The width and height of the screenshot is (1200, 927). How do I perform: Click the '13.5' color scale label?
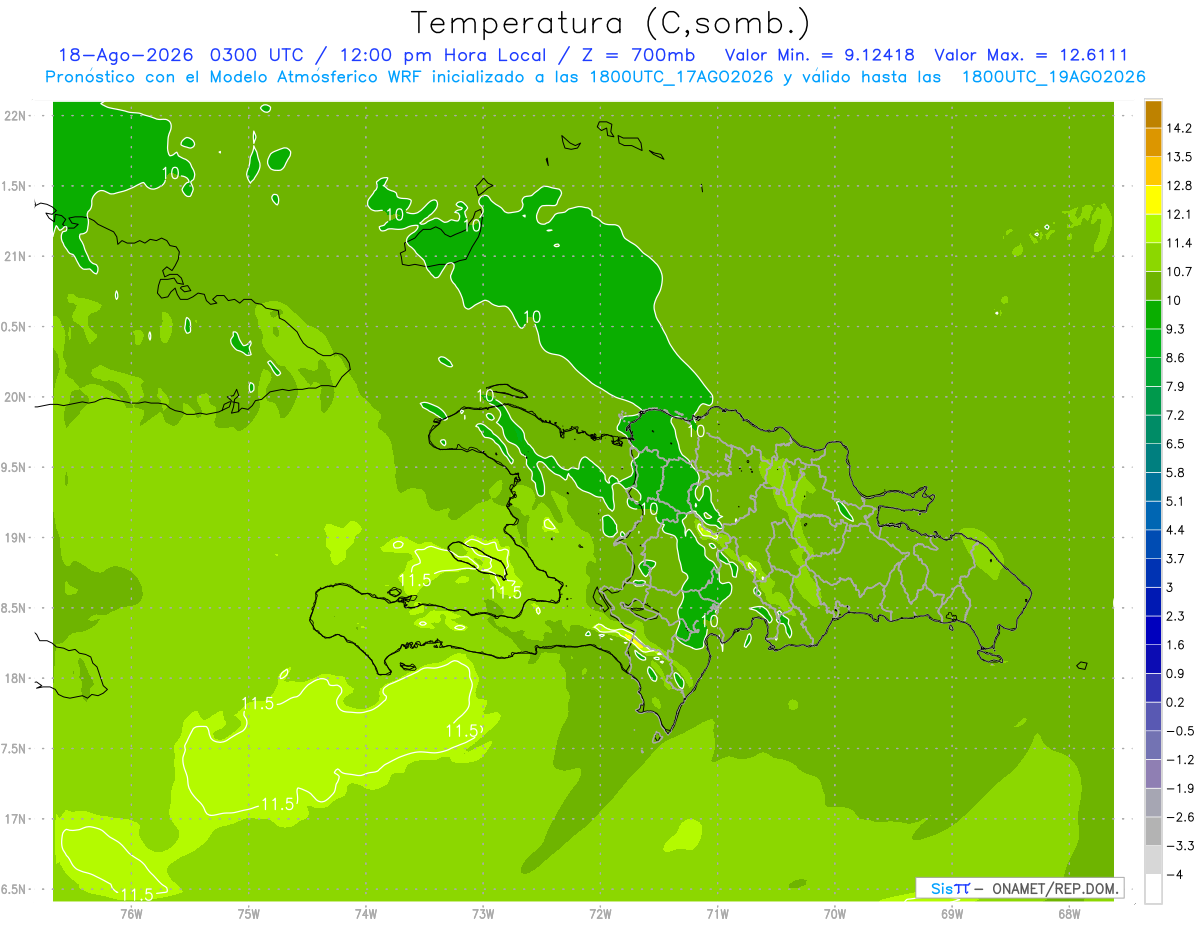coord(1179,157)
